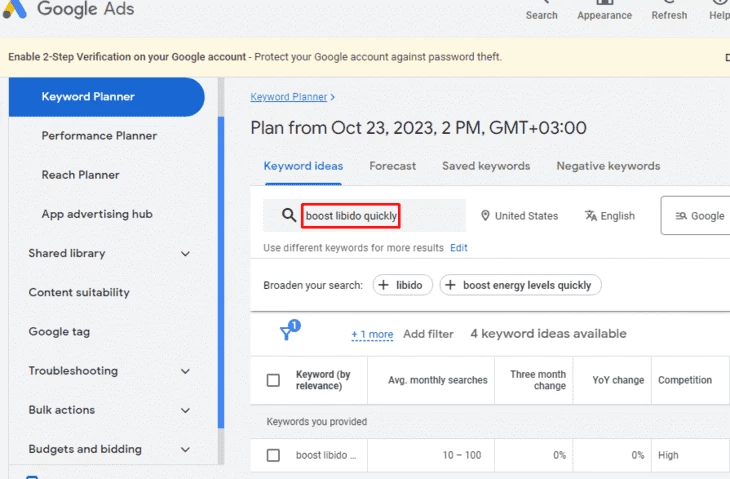This screenshot has height=479, width=730.
Task: Click the Google Ads logo icon
Action: (x=14, y=9)
